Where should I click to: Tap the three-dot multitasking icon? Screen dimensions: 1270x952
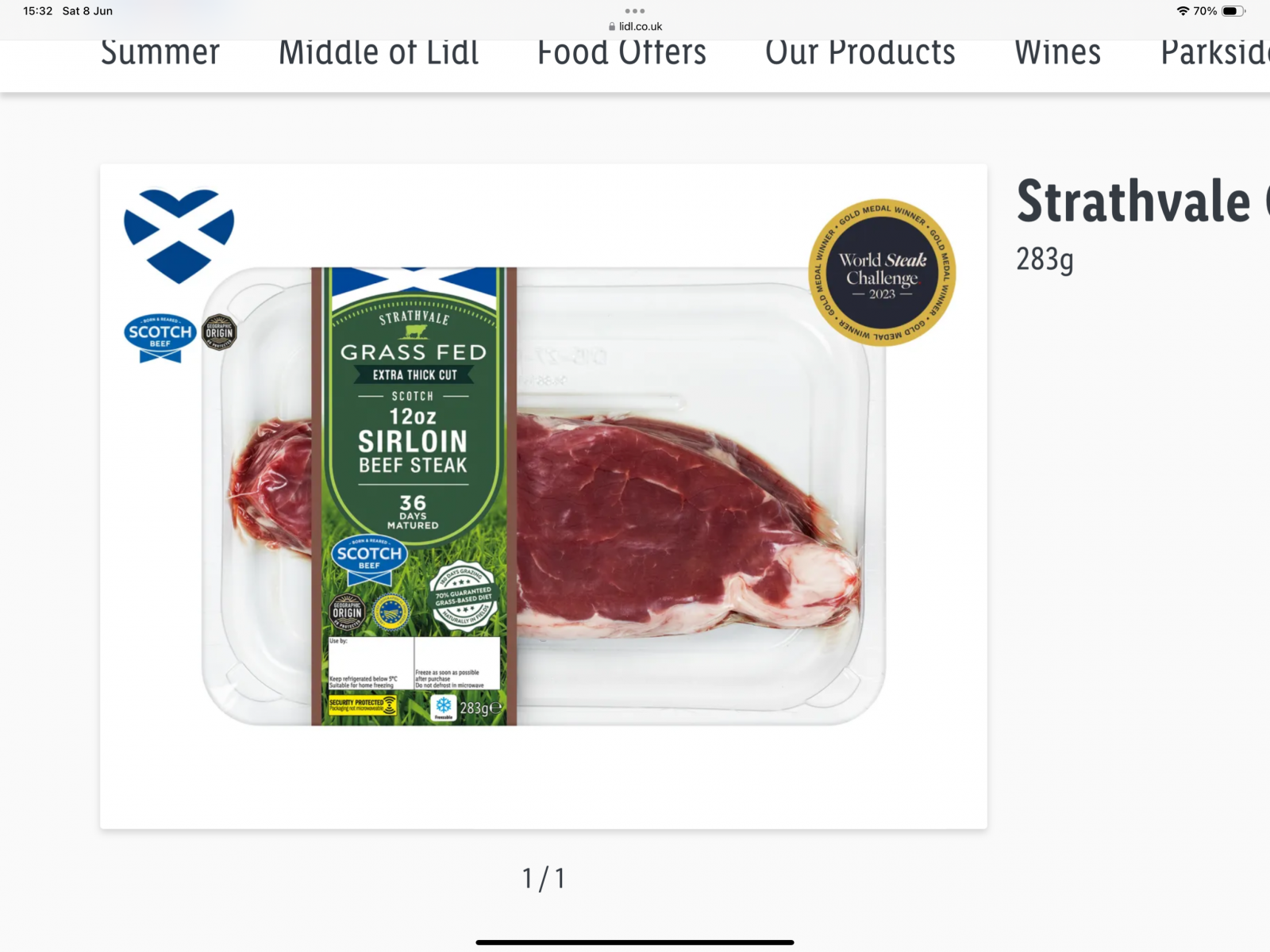(x=635, y=11)
